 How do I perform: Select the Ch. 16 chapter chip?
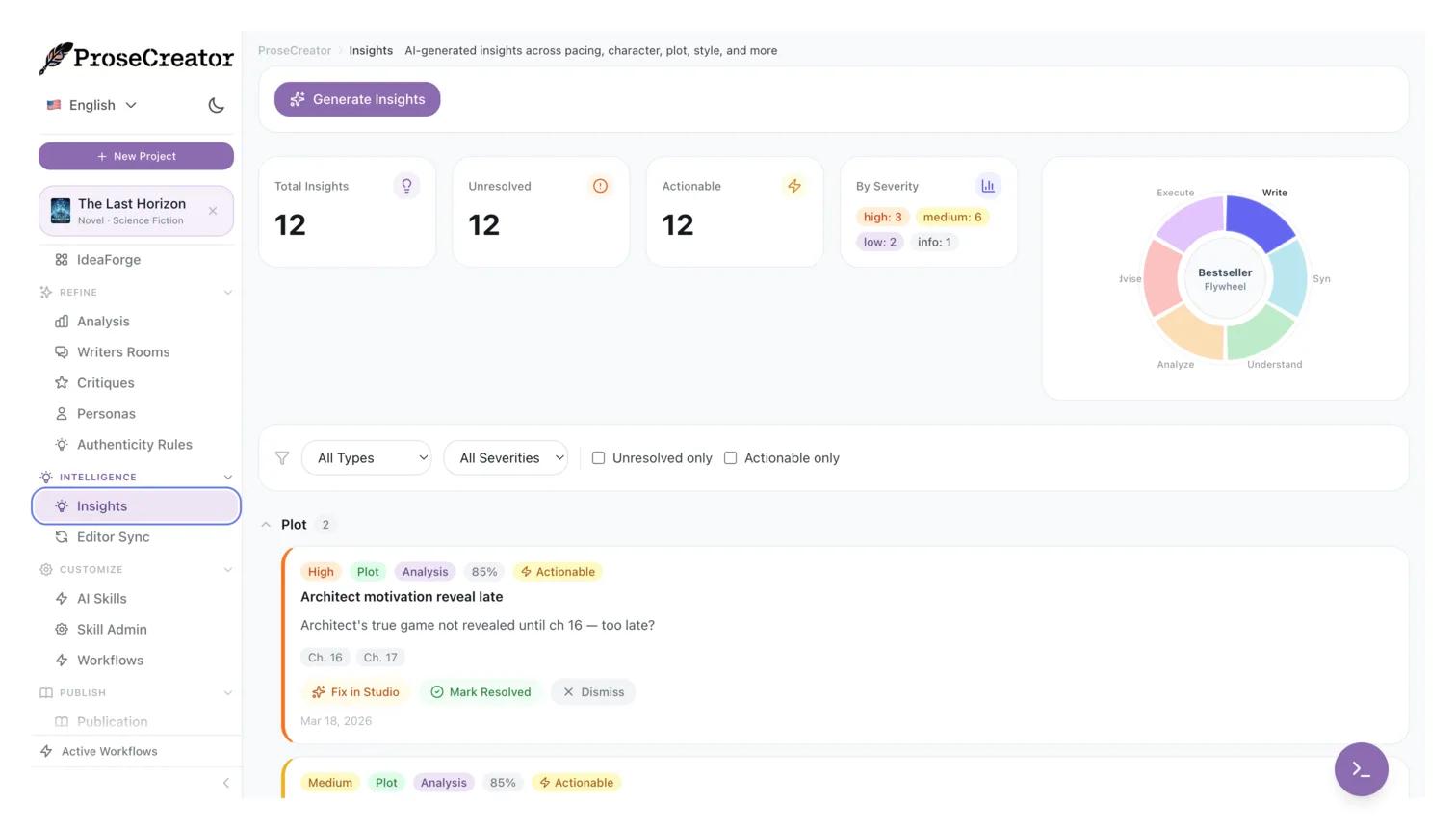(325, 657)
